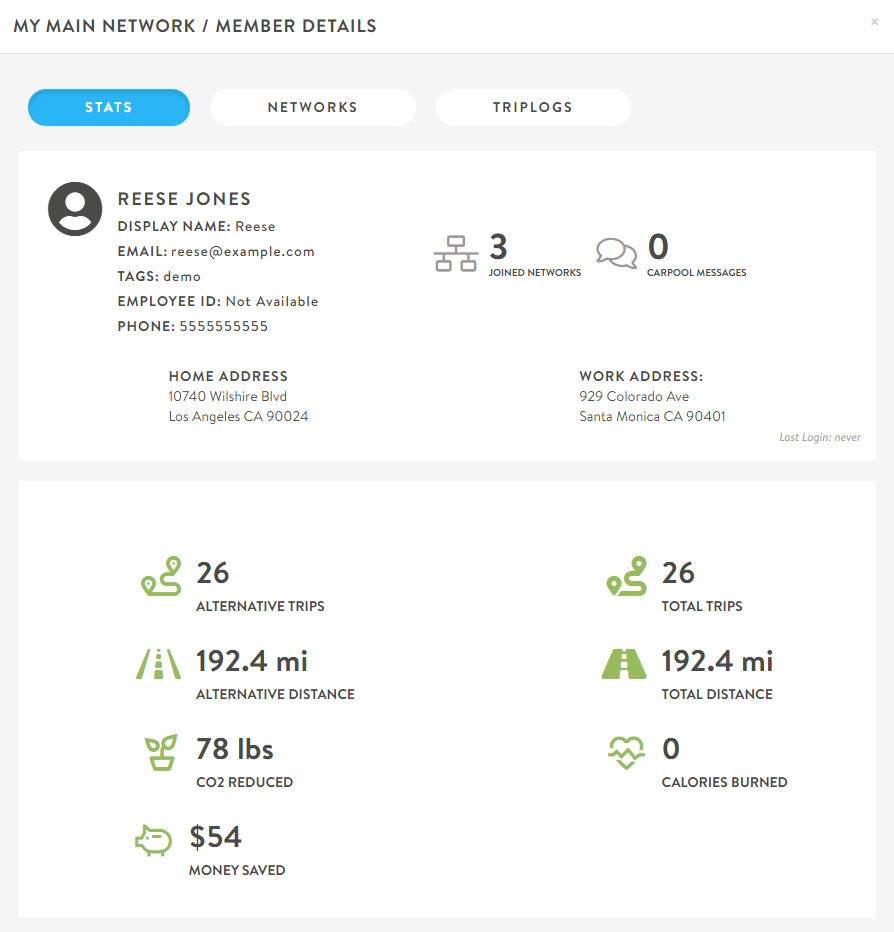894x932 pixels.
Task: Click Reese Jones profile avatar icon
Action: click(75, 209)
